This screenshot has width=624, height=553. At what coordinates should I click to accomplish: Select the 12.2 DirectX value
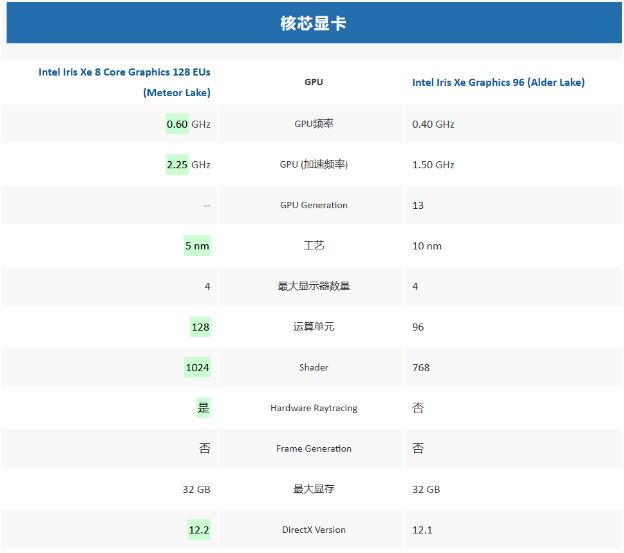coord(199,530)
